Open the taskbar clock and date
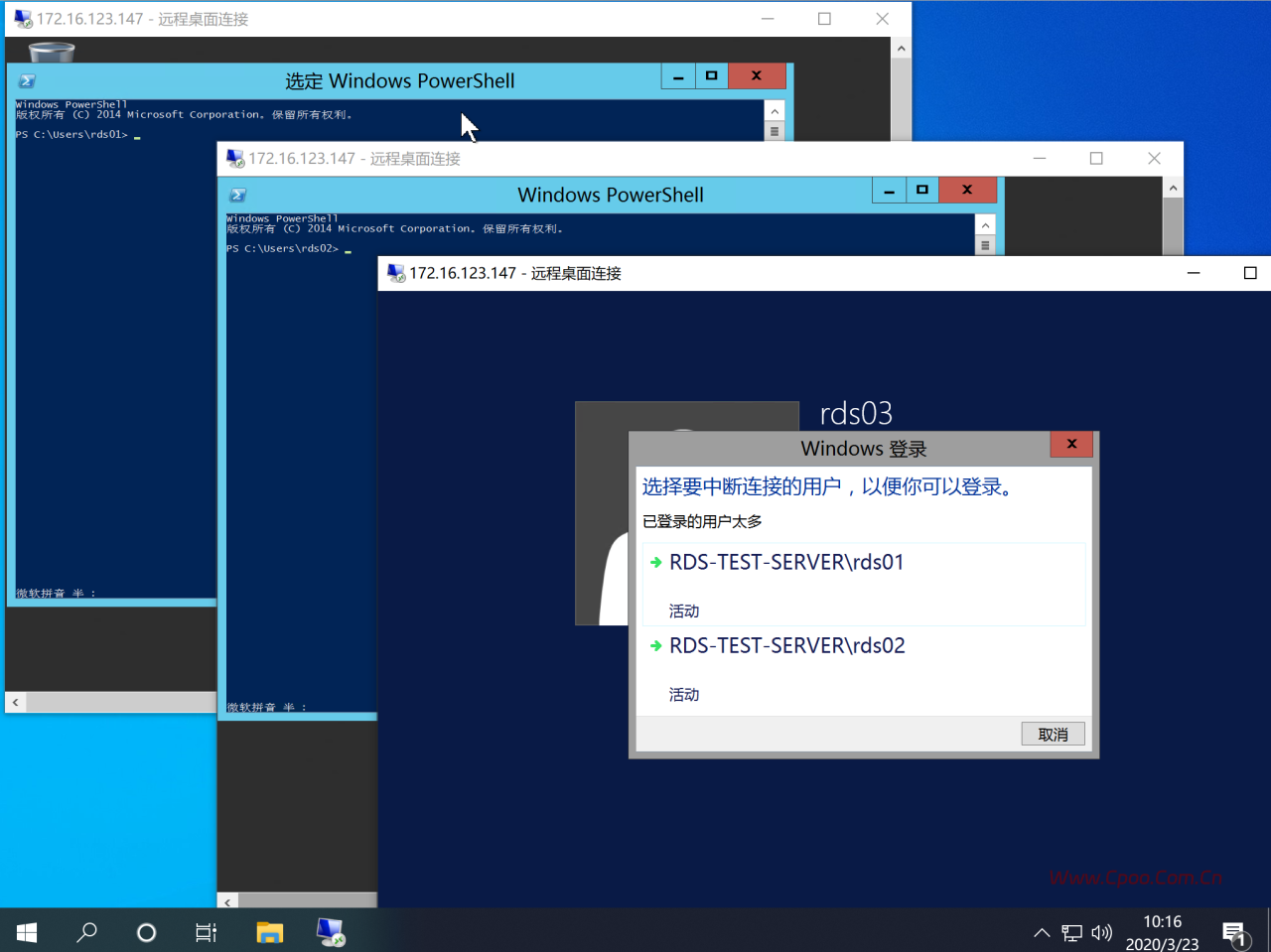The height and width of the screenshot is (952, 1271). [1162, 933]
